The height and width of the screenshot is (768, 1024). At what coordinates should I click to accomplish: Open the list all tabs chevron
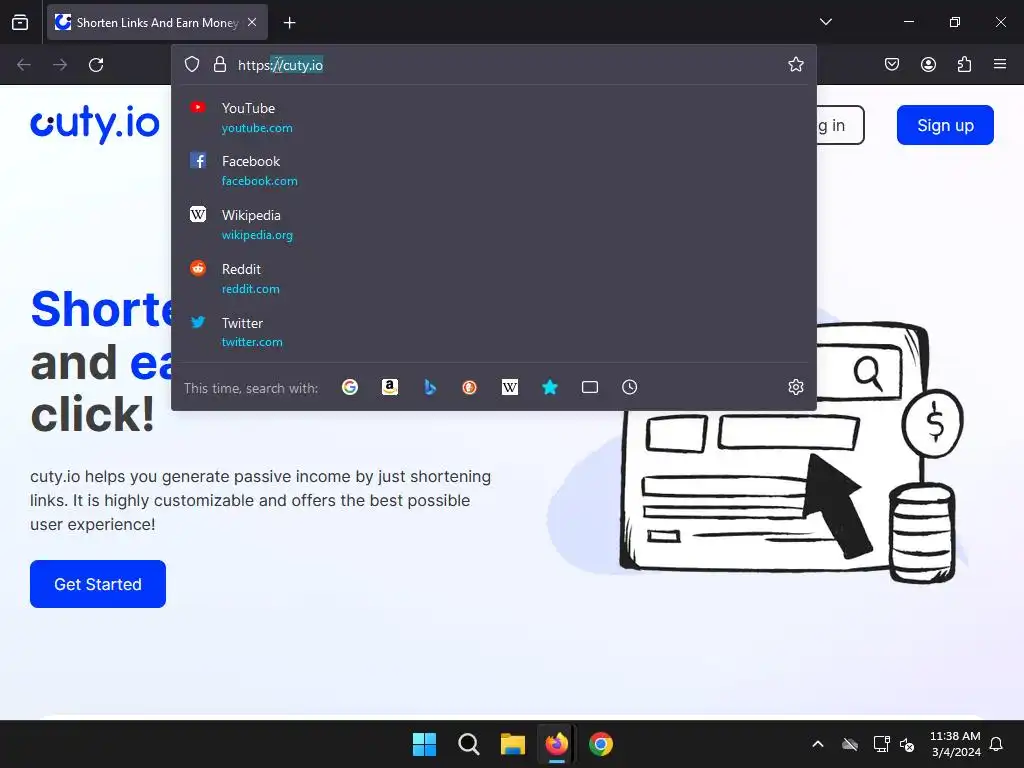point(825,22)
